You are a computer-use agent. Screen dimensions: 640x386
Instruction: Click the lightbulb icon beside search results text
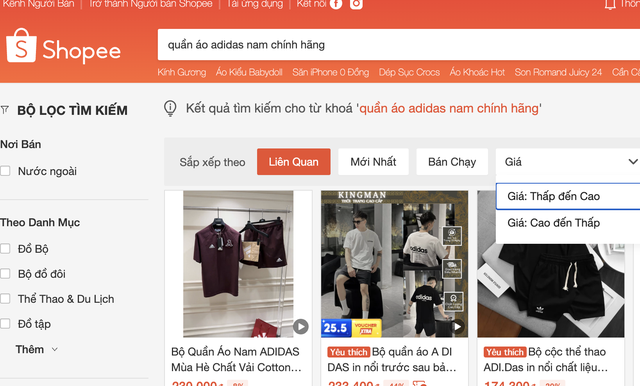tap(170, 109)
